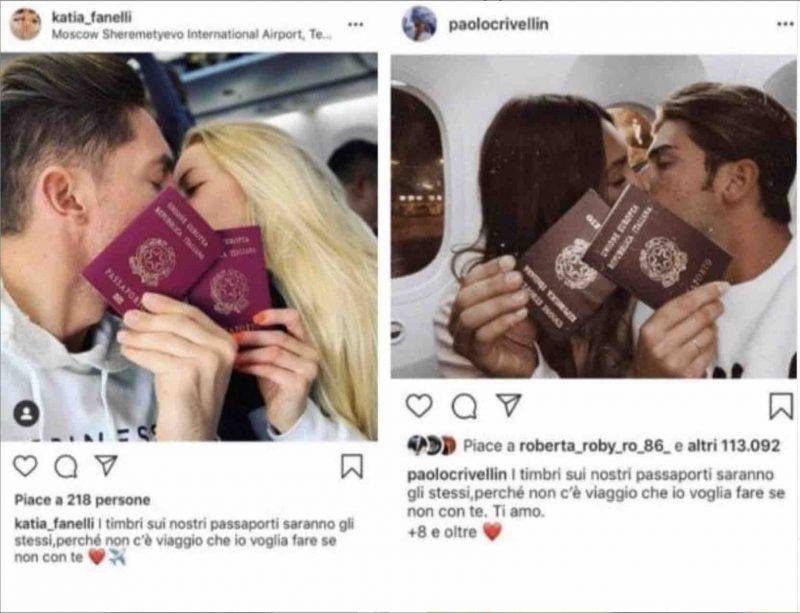Open more options on paolocrivellin's post
800x613 pixels.
pos(785,24)
